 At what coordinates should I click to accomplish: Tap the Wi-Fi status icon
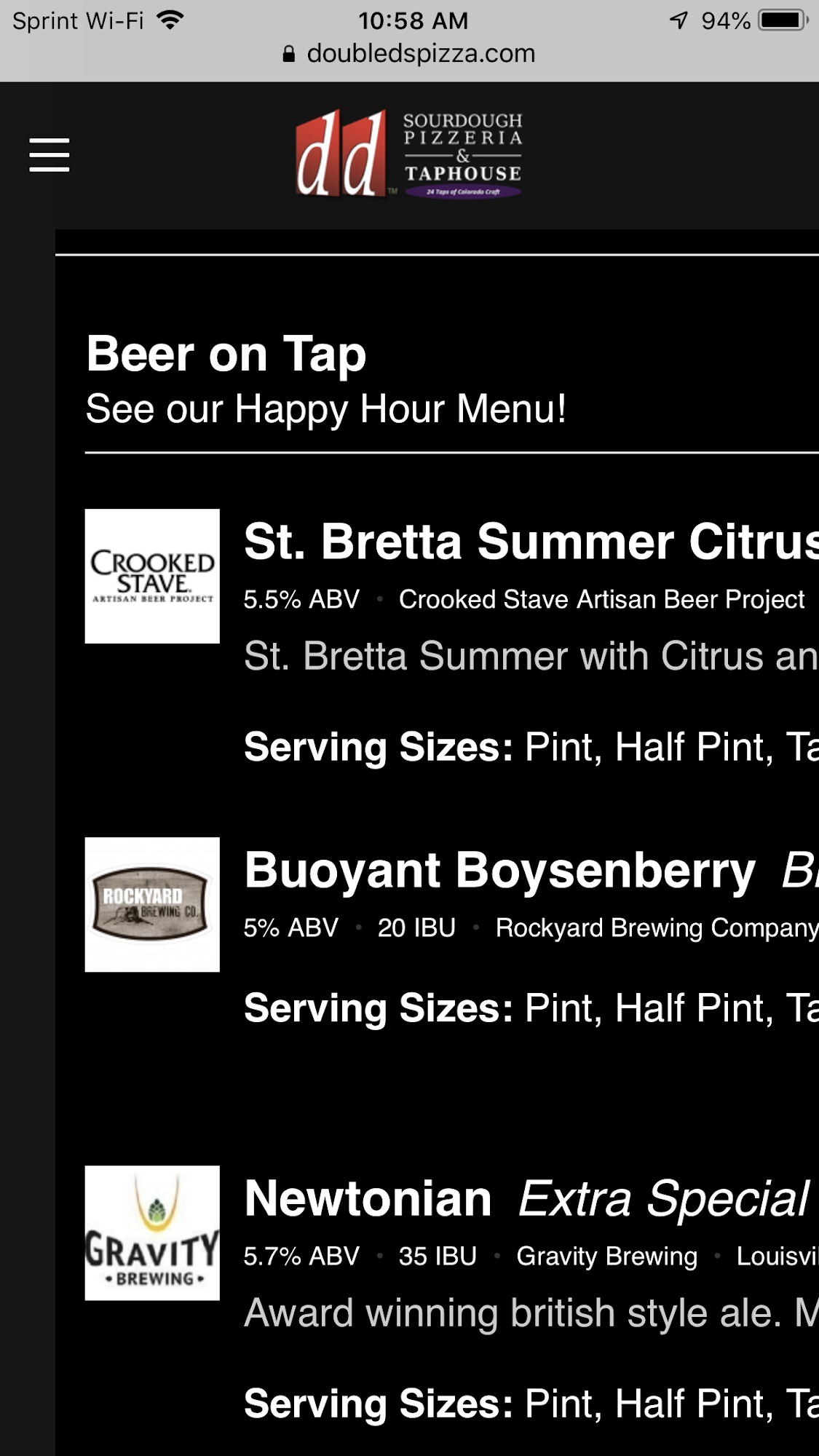point(170,20)
